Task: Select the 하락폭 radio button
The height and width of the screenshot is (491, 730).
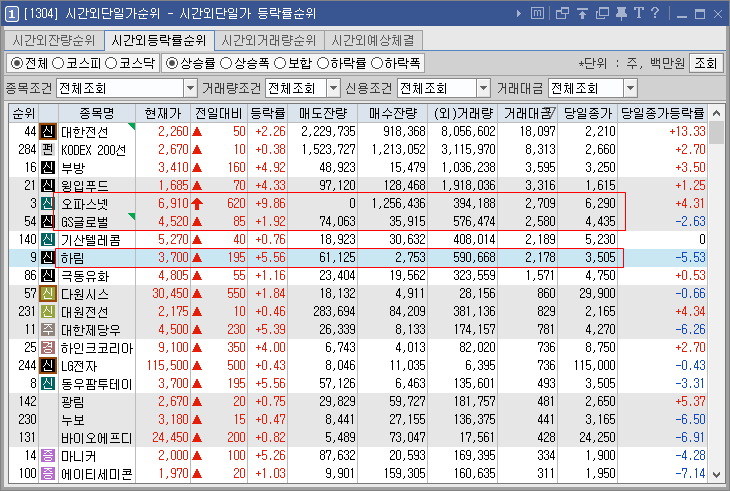Action: (x=377, y=63)
